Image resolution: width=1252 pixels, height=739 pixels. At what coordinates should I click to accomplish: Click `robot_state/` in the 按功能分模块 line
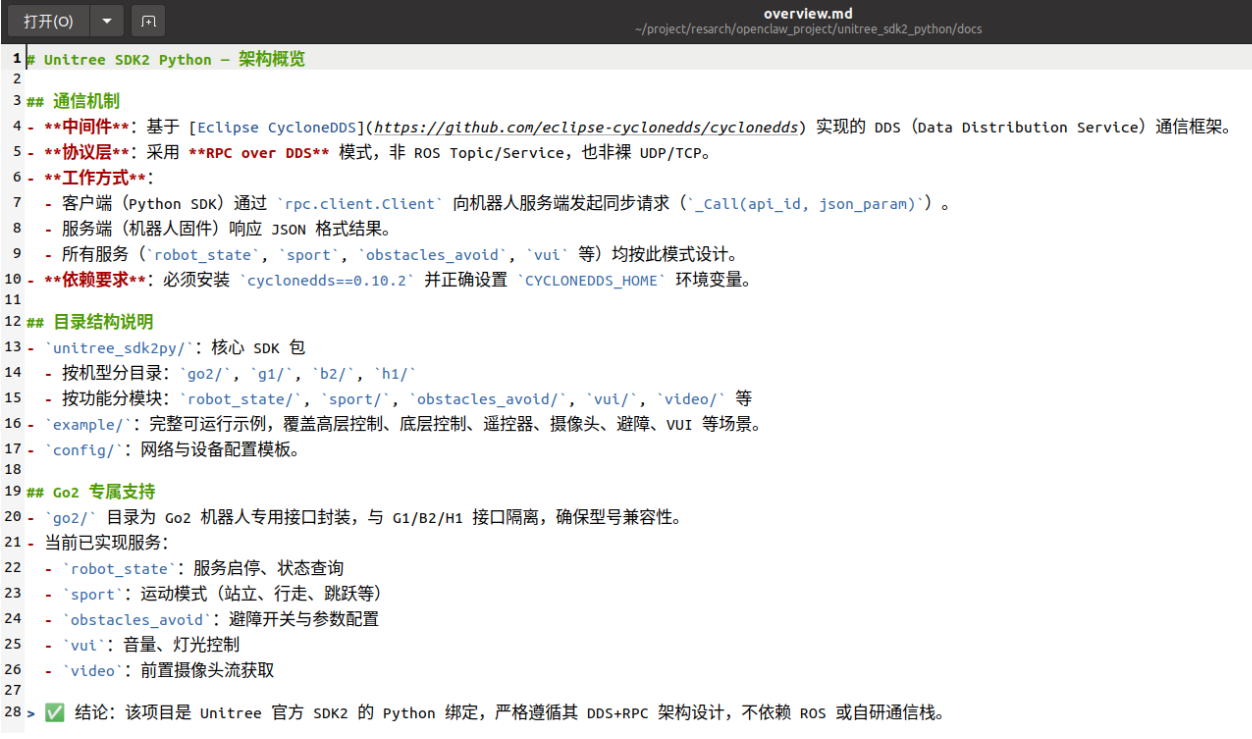(242, 399)
